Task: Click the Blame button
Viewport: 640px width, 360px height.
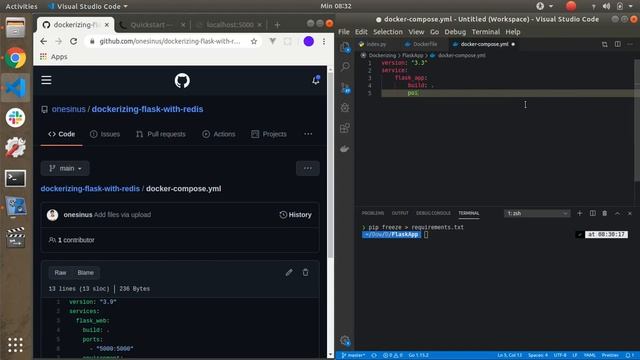Action: [x=85, y=273]
